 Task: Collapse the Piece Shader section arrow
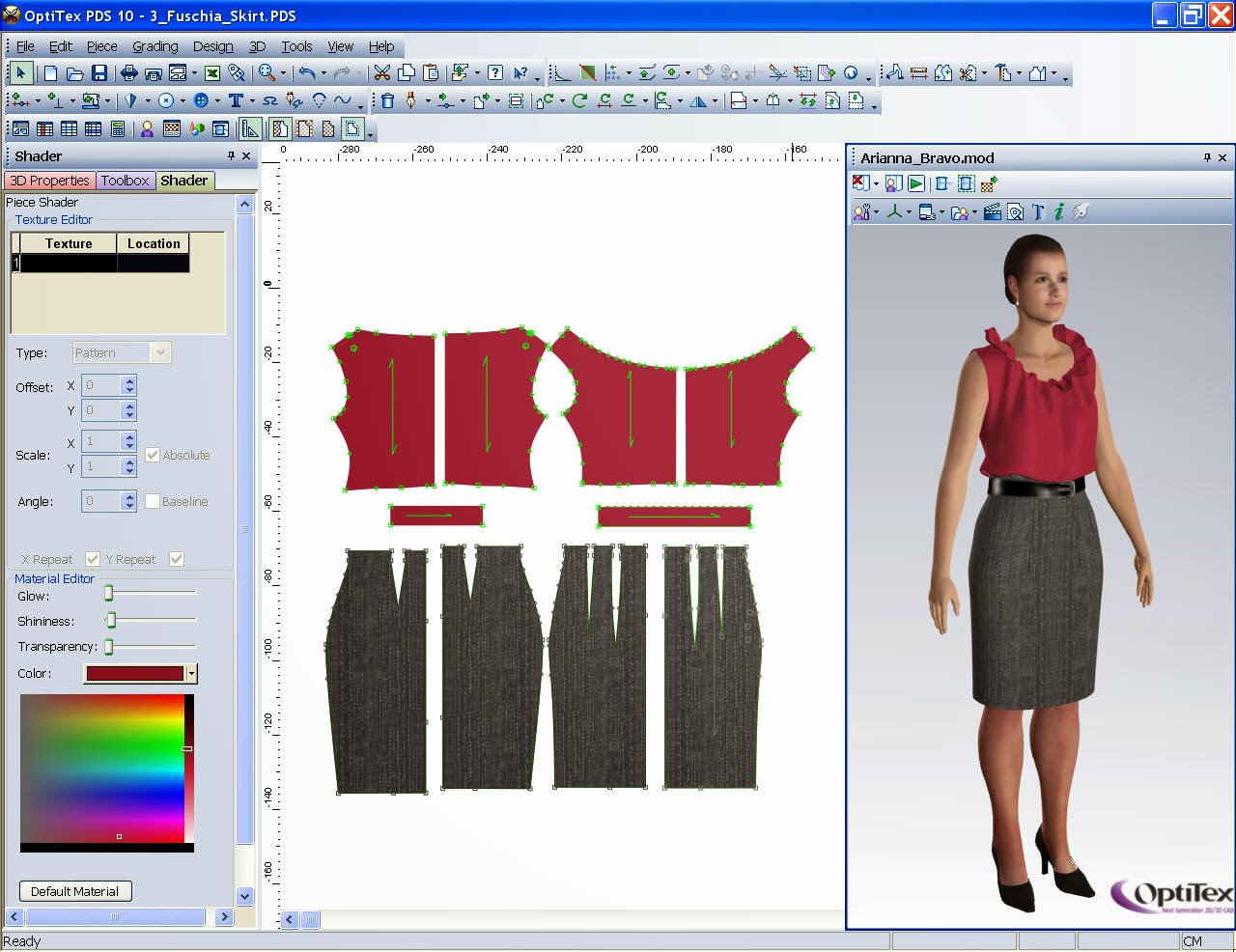click(x=244, y=203)
